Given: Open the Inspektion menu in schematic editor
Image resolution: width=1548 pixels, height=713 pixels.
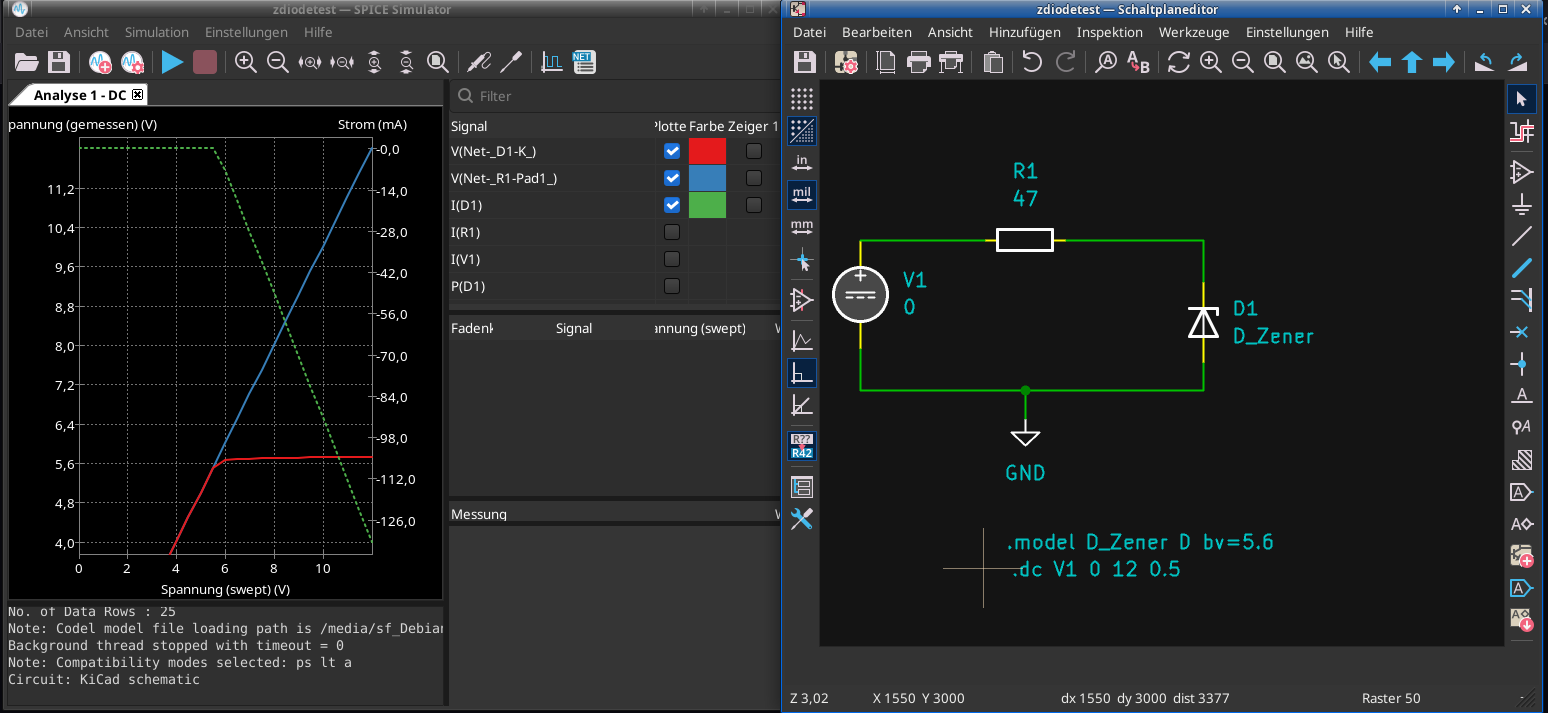Looking at the screenshot, I should click(1109, 32).
